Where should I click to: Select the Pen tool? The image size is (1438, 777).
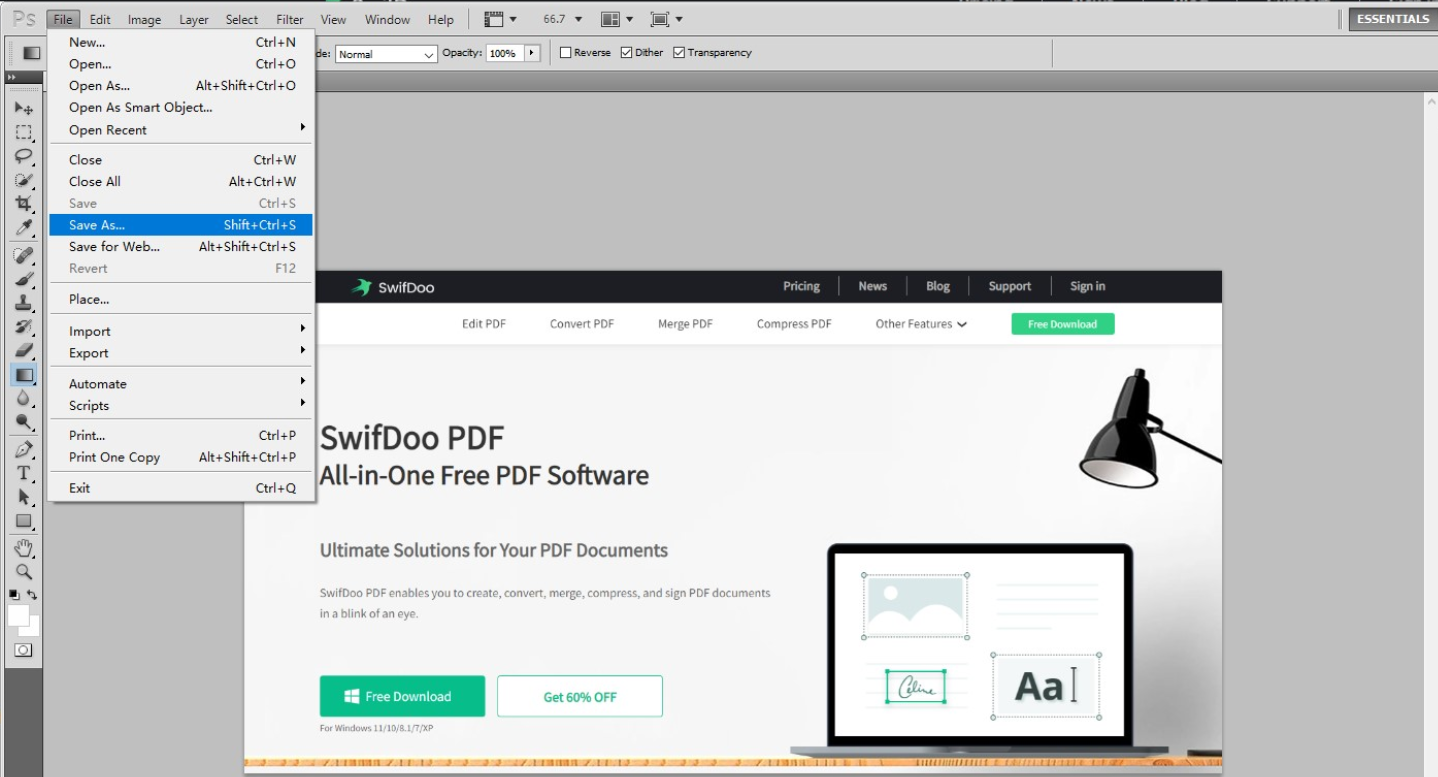[x=24, y=450]
